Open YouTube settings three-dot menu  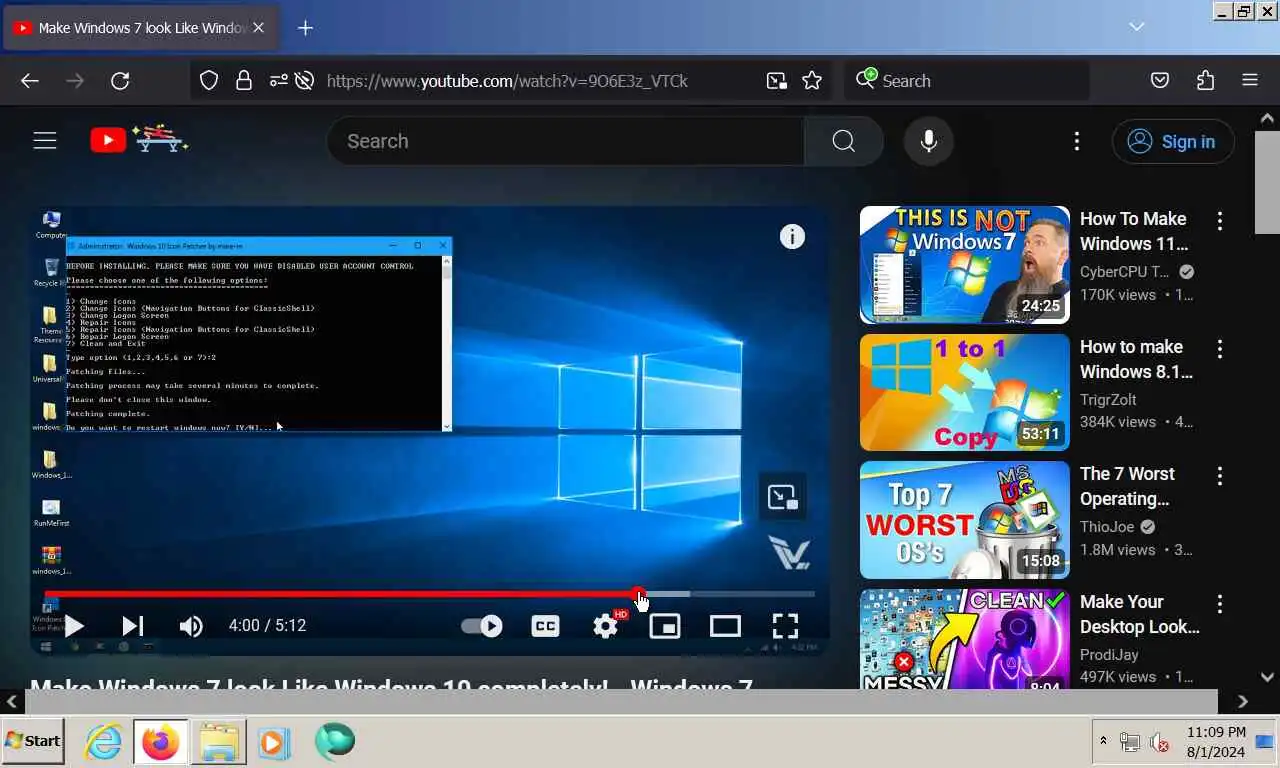[1077, 141]
